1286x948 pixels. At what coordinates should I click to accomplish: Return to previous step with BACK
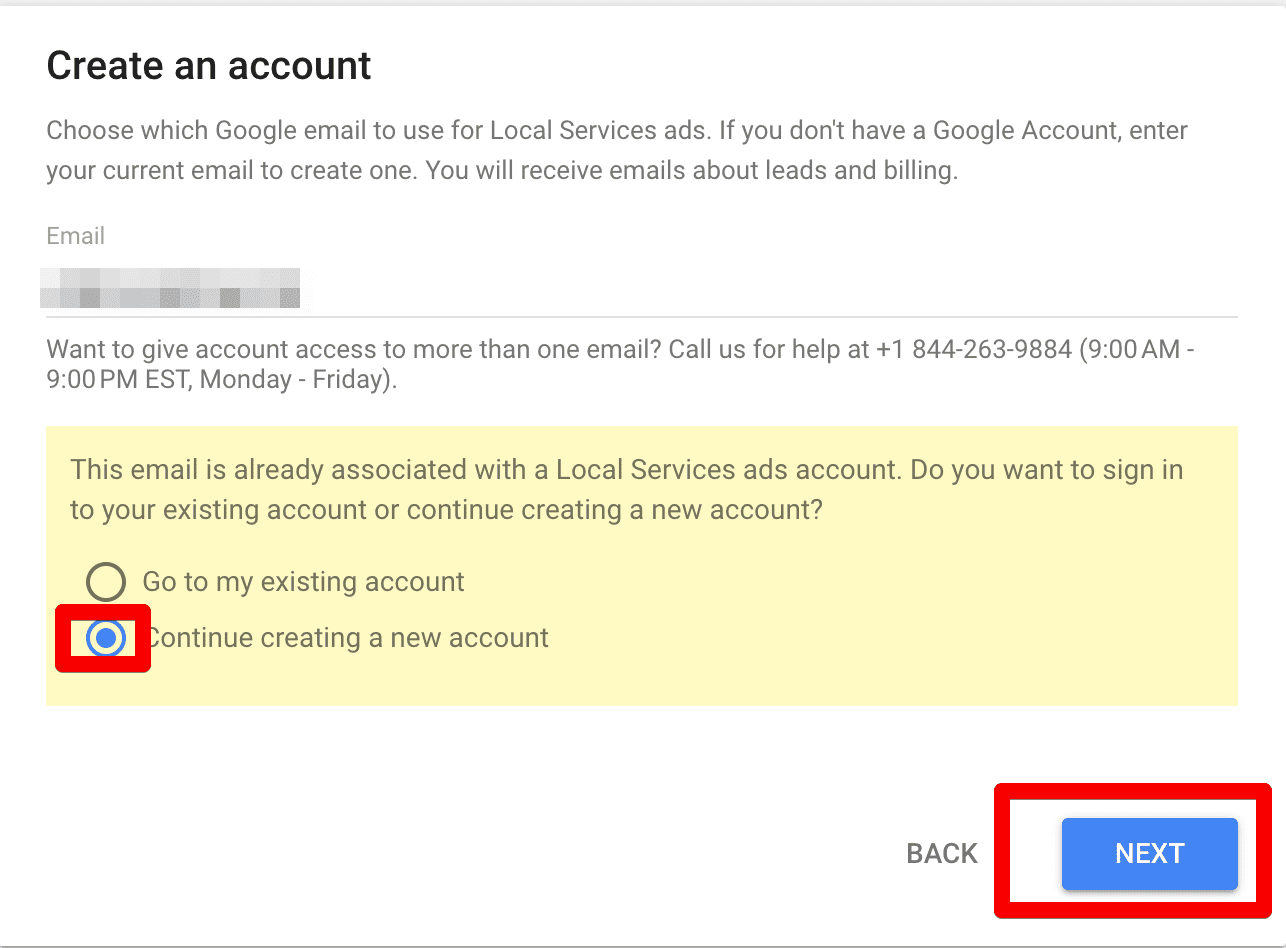[x=941, y=853]
